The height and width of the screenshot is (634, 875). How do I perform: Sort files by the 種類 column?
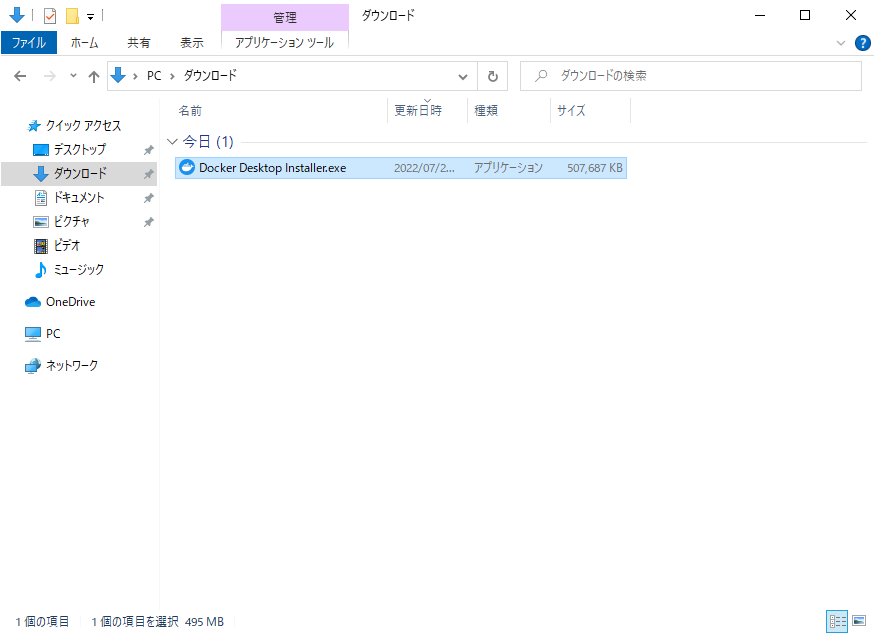click(x=508, y=111)
